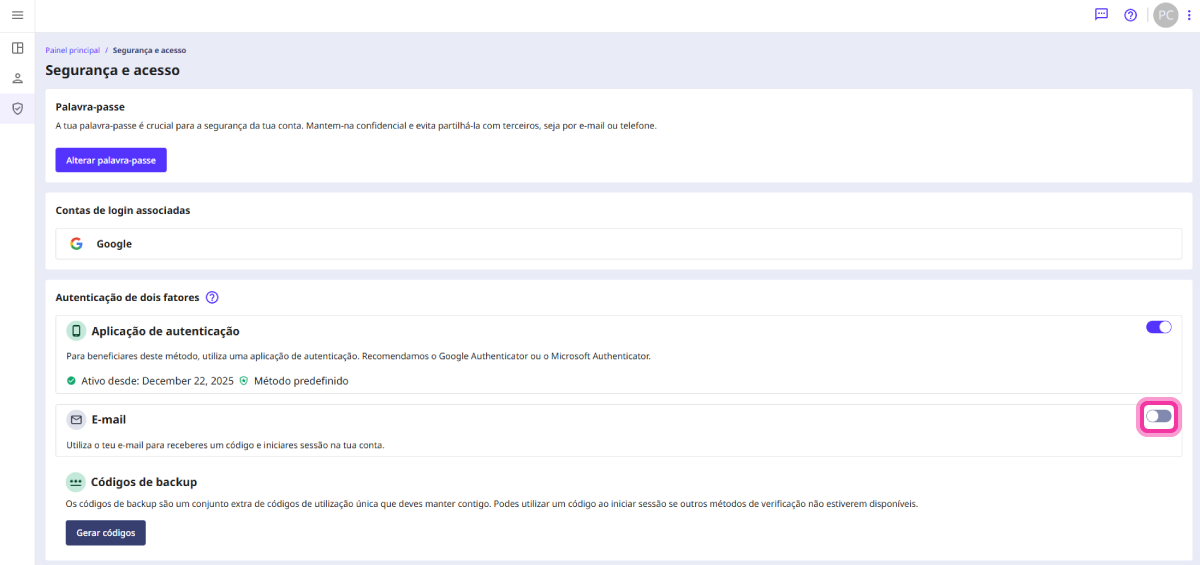Click the green active check icon
1200x565 pixels.
pyautogui.click(x=71, y=381)
